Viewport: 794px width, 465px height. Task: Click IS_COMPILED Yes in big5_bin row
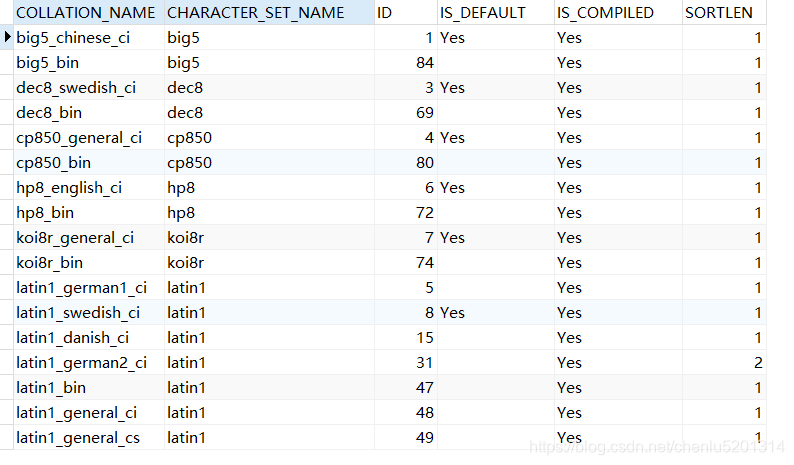[618, 62]
